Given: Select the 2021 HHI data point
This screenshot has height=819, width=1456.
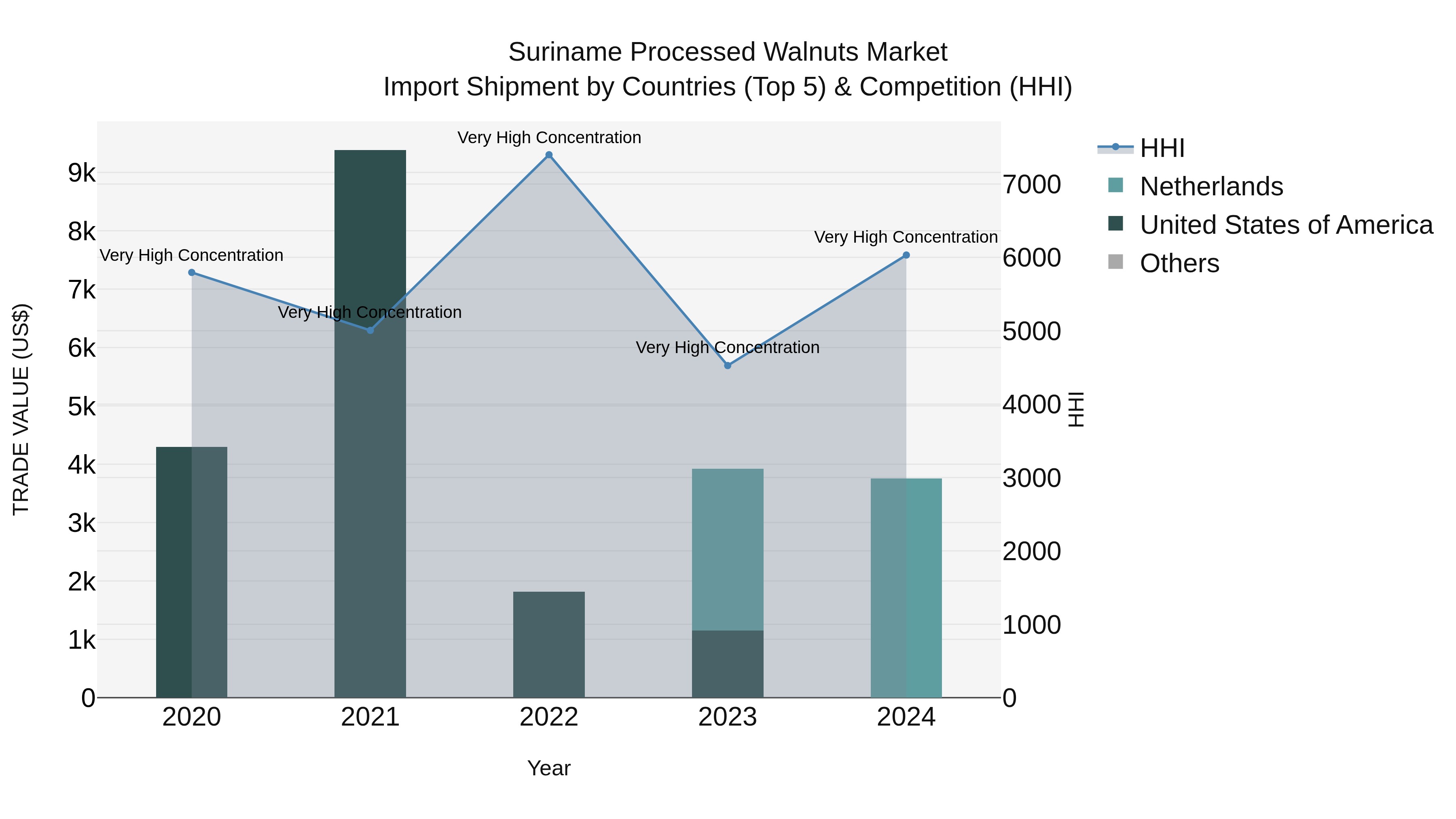Looking at the screenshot, I should 370,330.
